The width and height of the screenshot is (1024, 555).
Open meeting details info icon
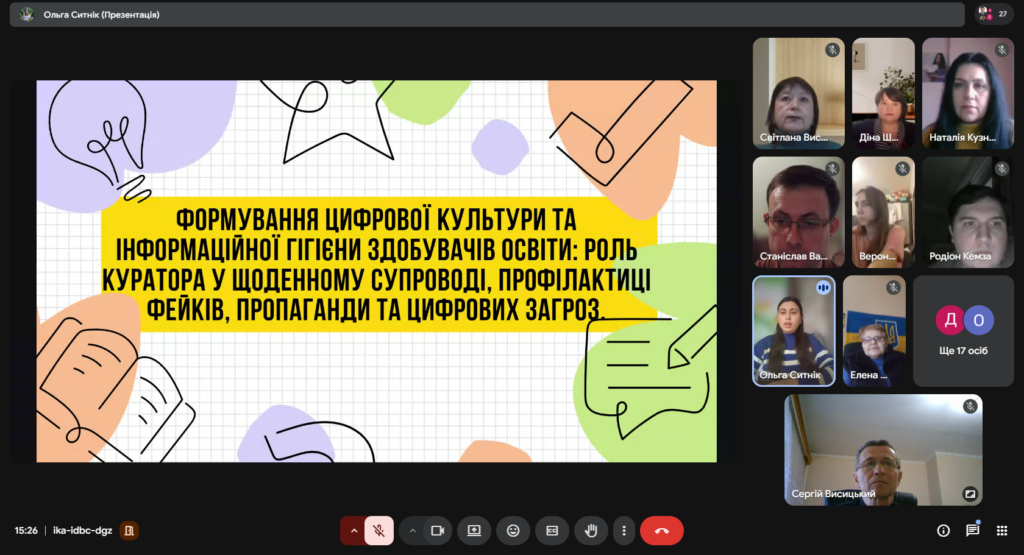pyautogui.click(x=943, y=530)
